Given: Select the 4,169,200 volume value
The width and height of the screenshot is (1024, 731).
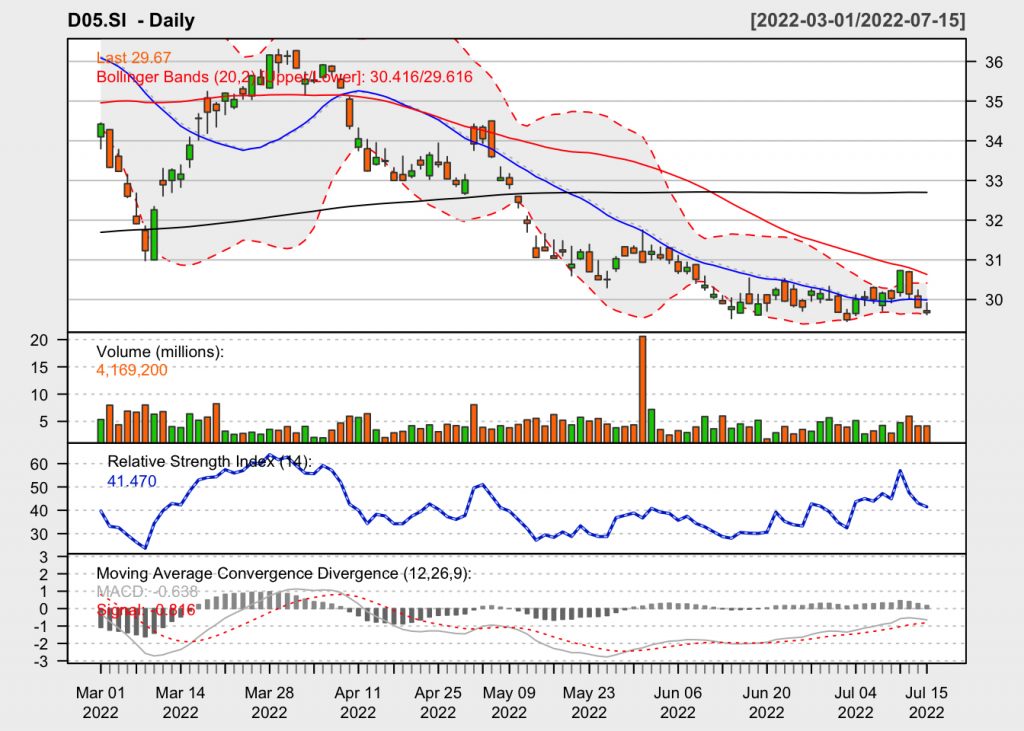Looking at the screenshot, I should point(132,370).
